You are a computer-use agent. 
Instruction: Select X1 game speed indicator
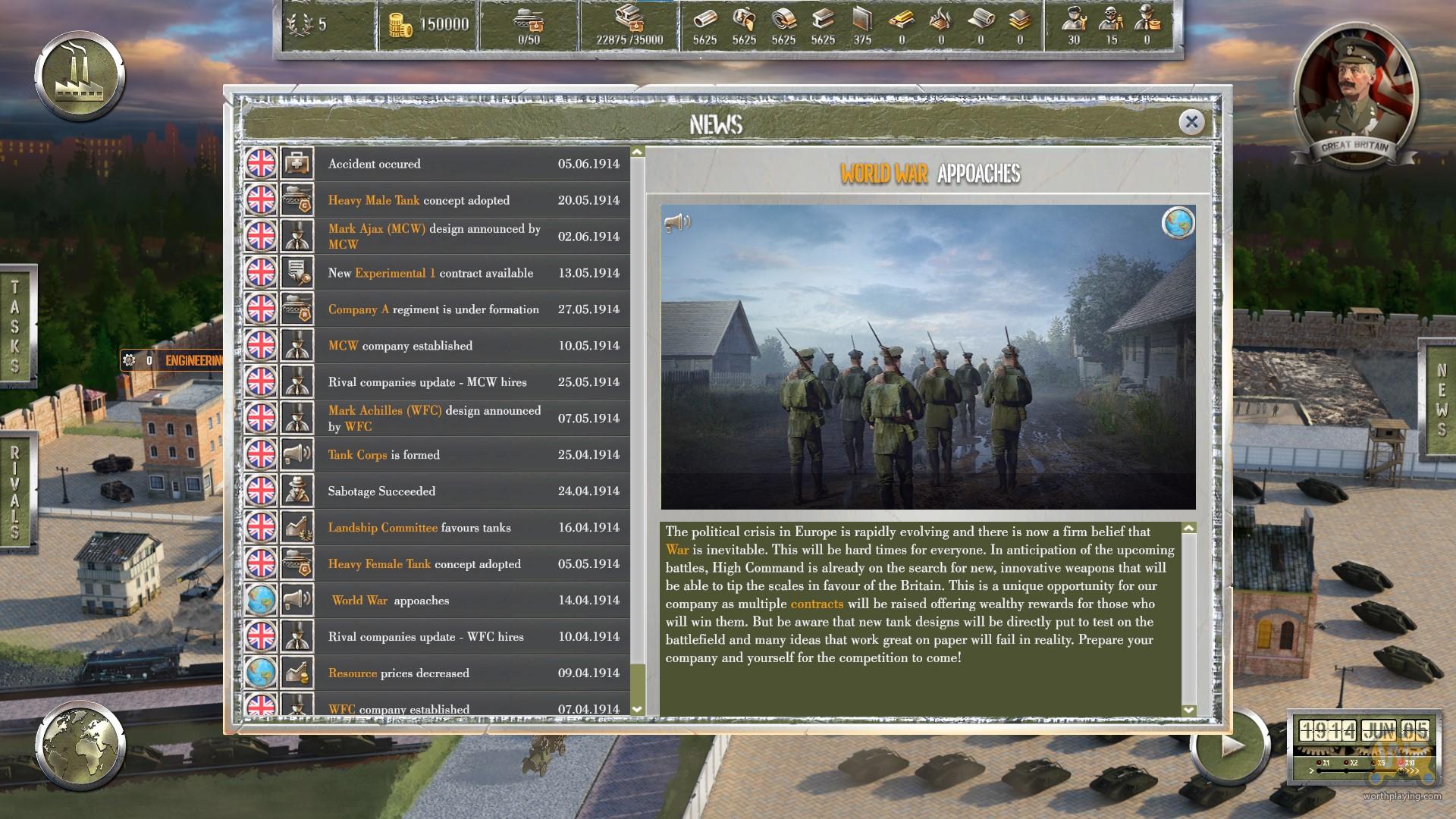pos(1319,763)
